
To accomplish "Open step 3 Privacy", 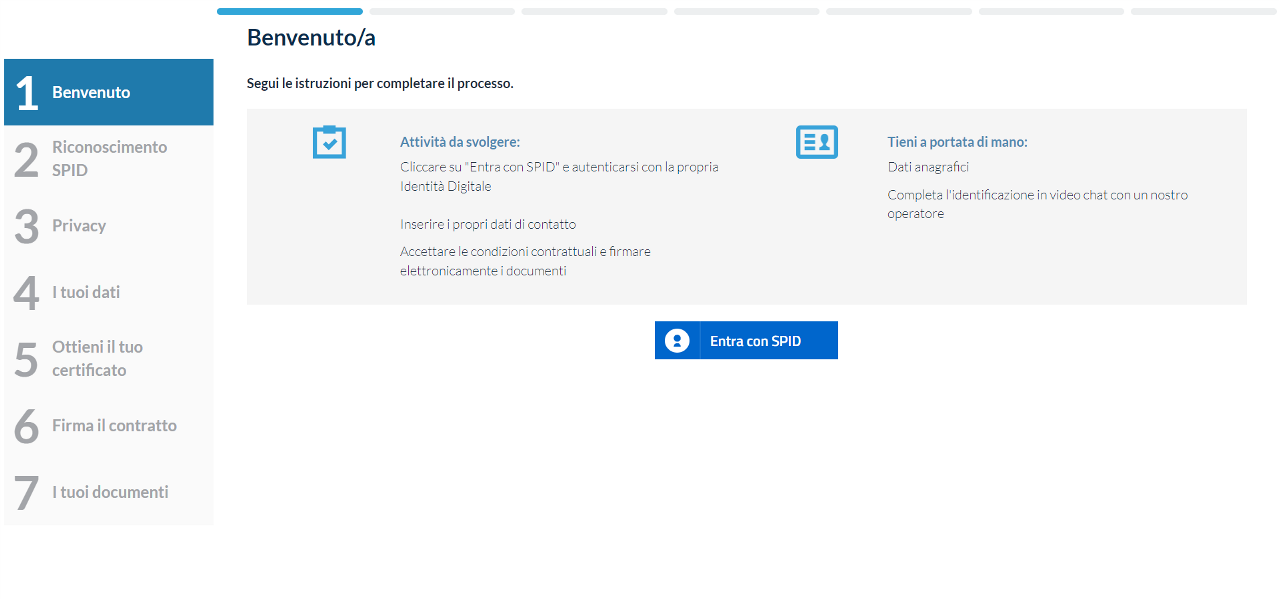I will (x=108, y=226).
